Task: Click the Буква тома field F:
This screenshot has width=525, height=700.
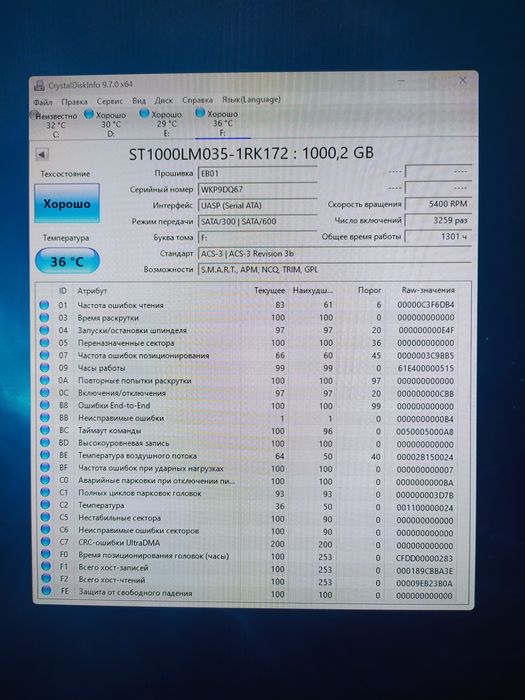Action: pos(257,238)
